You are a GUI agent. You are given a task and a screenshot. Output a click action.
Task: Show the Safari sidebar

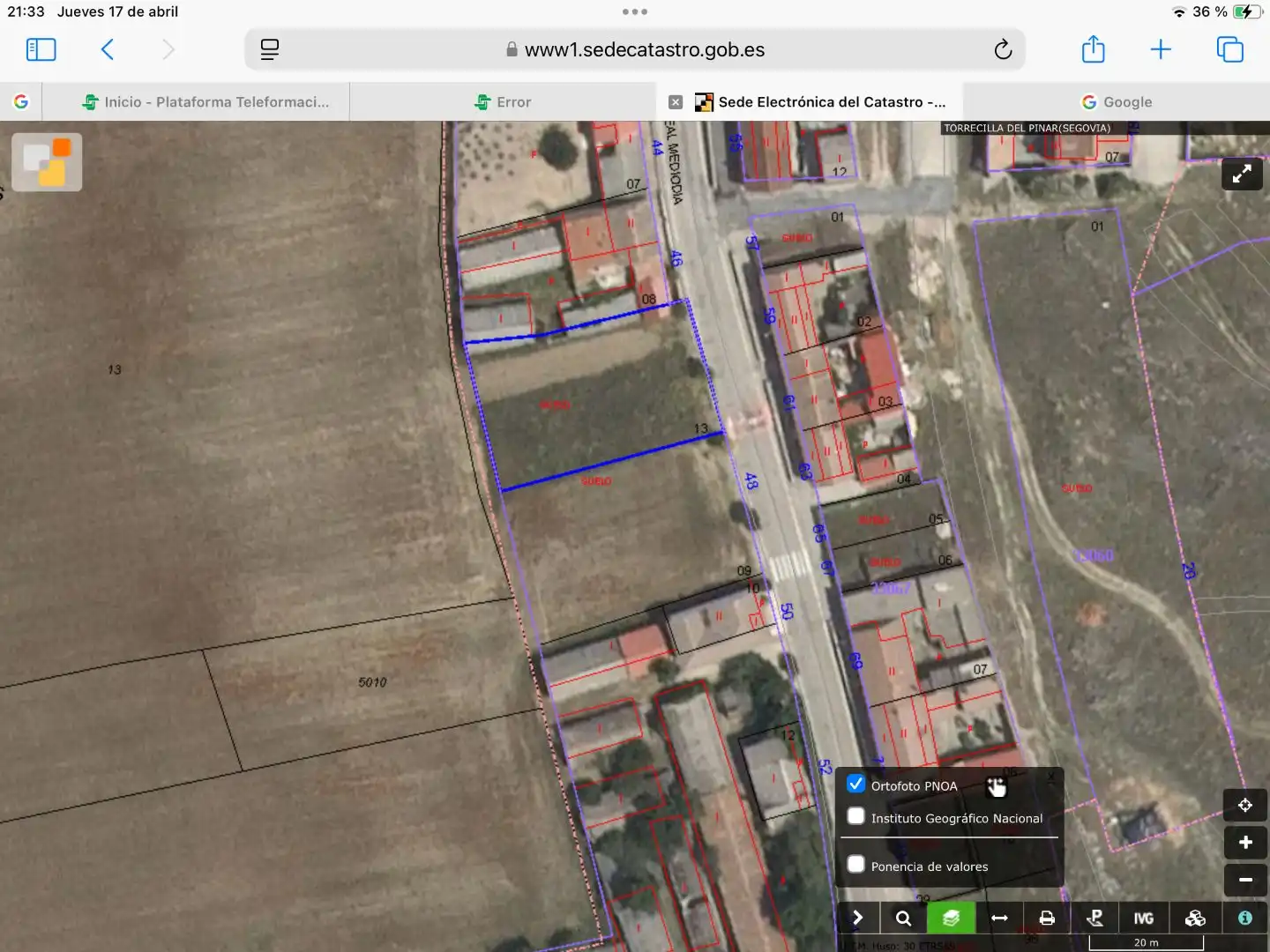[x=41, y=49]
